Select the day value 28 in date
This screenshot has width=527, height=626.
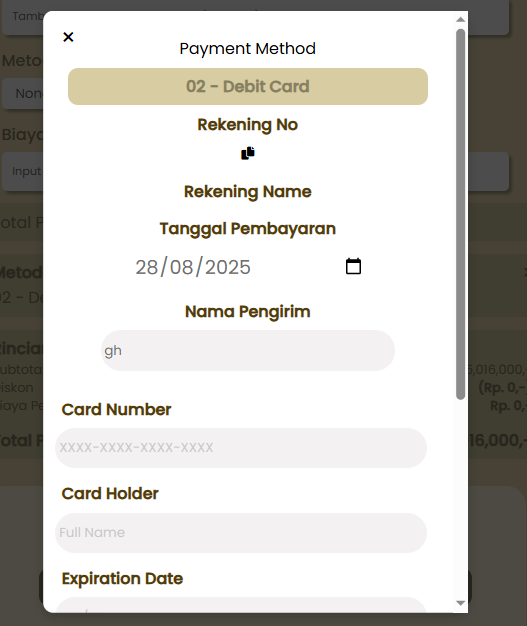147,267
